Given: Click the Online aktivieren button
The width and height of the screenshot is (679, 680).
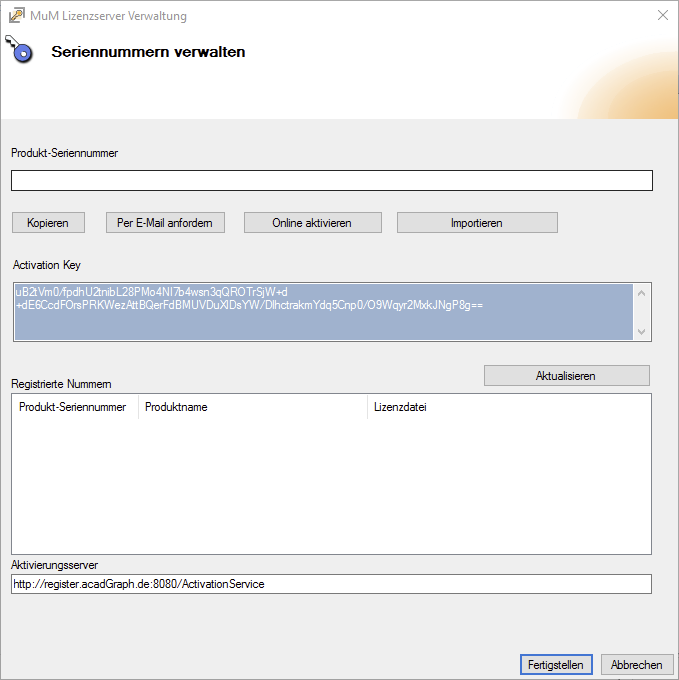Looking at the screenshot, I should (312, 223).
